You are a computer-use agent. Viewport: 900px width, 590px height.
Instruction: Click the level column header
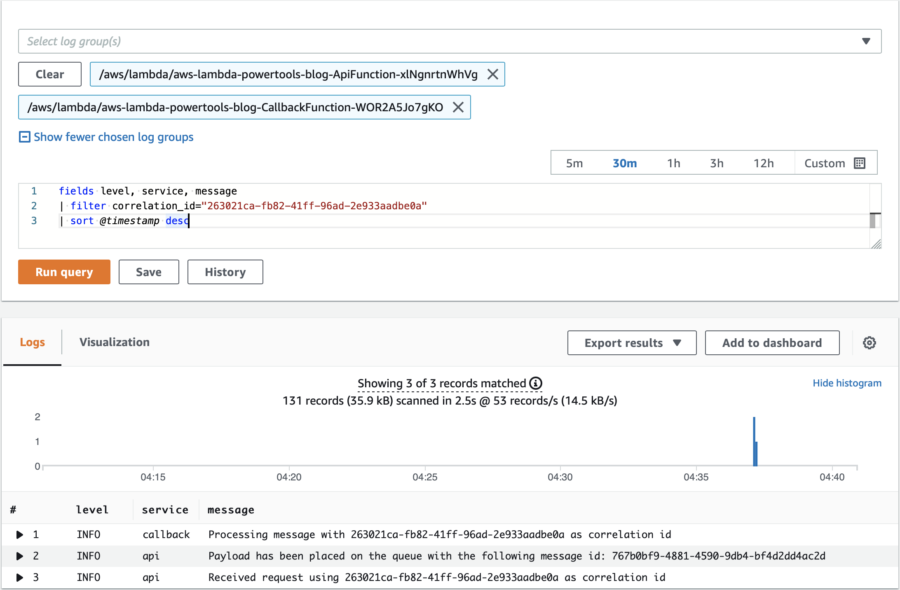pyautogui.click(x=92, y=510)
